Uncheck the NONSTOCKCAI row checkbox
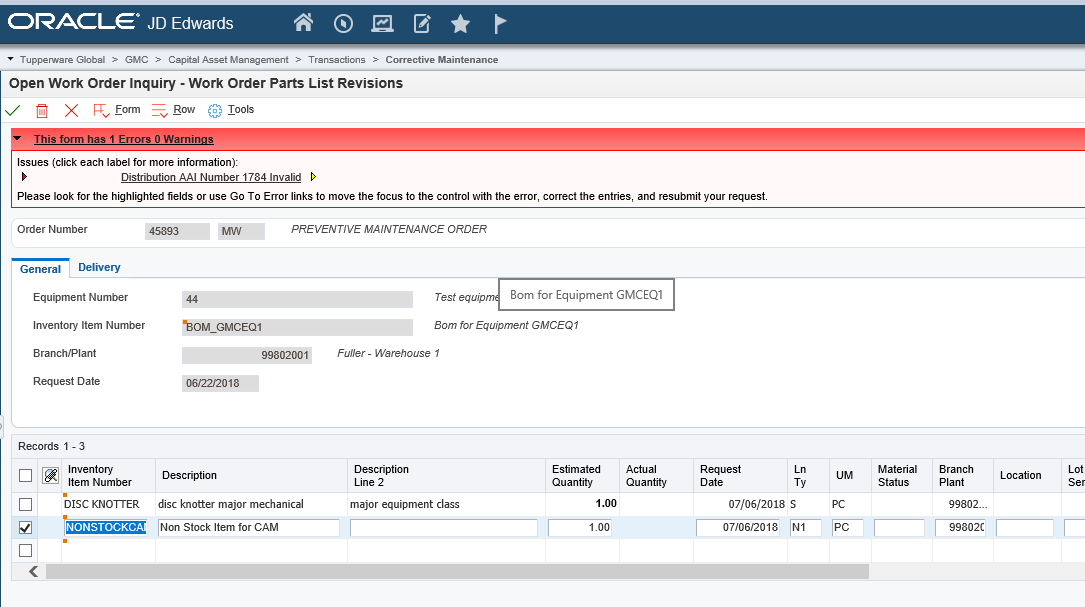1085x607 pixels. [x=26, y=527]
